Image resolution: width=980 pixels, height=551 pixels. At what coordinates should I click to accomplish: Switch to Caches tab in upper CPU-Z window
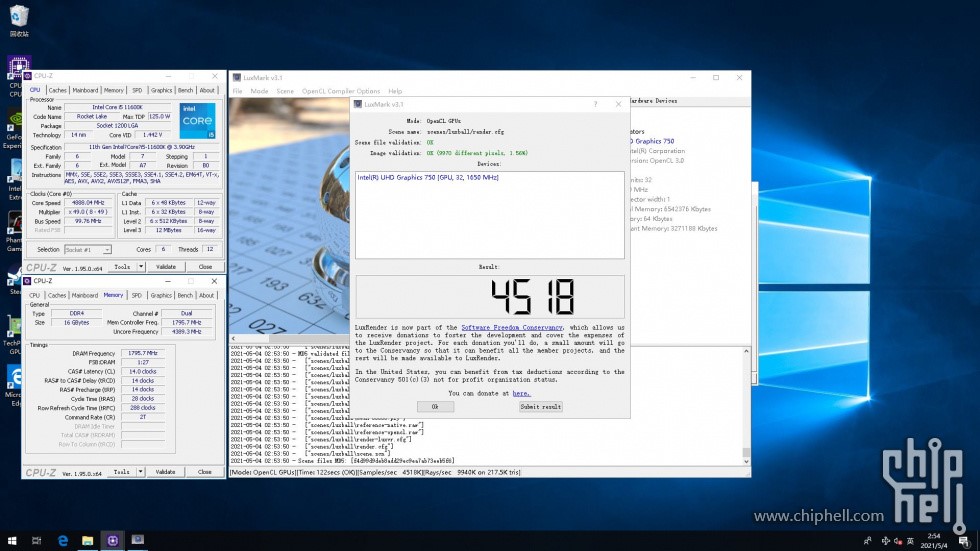pos(57,90)
